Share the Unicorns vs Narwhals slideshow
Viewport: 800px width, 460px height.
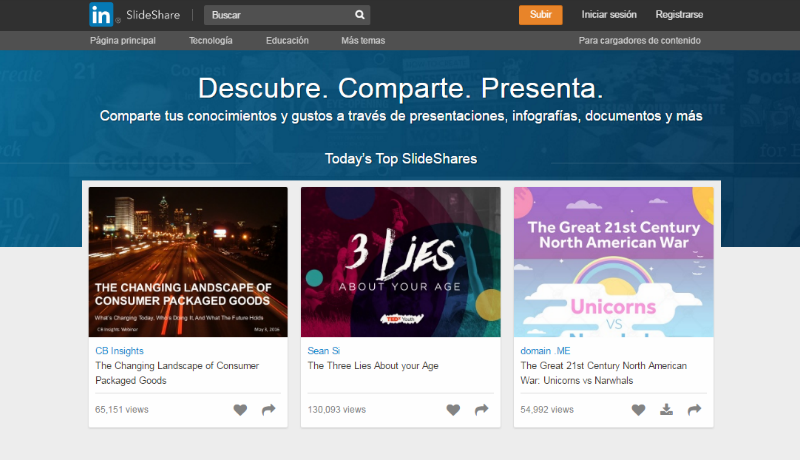tap(694, 410)
